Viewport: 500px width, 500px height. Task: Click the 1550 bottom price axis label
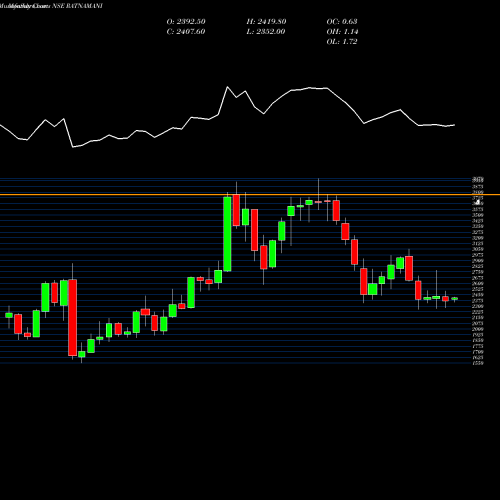[x=478, y=363]
